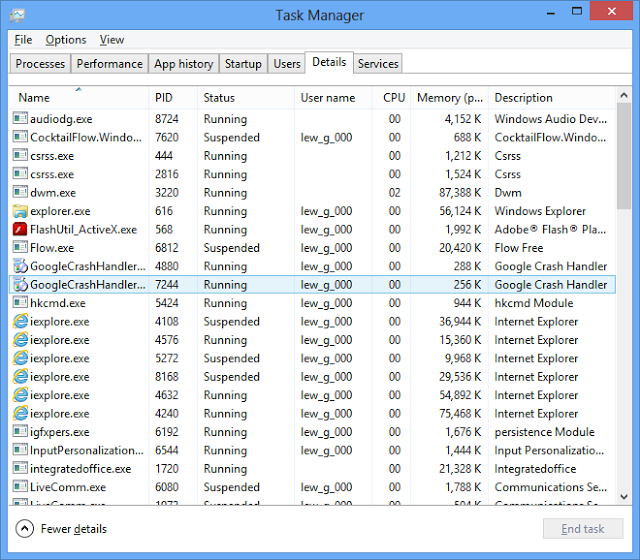This screenshot has width=640, height=560.
Task: Click the explorer.exe folder icon
Action: tap(20, 211)
